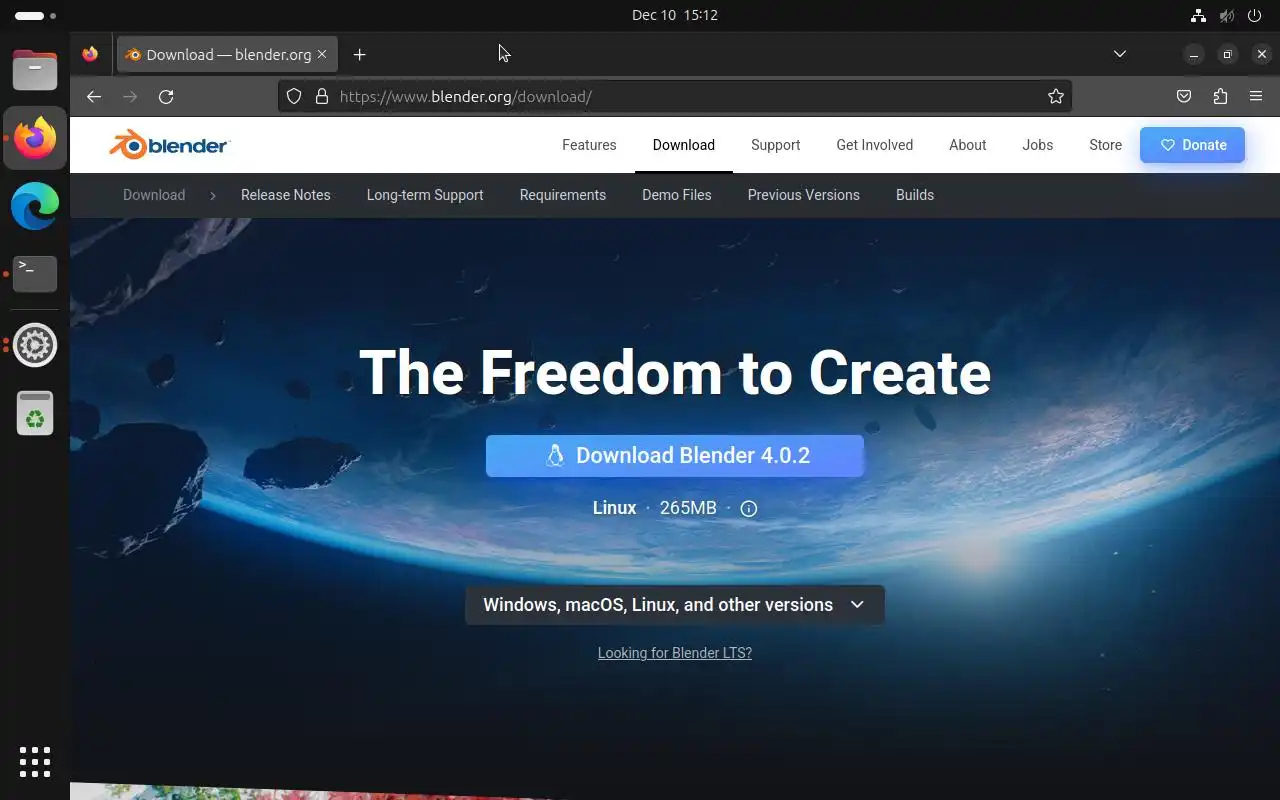The height and width of the screenshot is (800, 1280).
Task: Open the list all tabs dropdown arrow
Action: (1120, 54)
